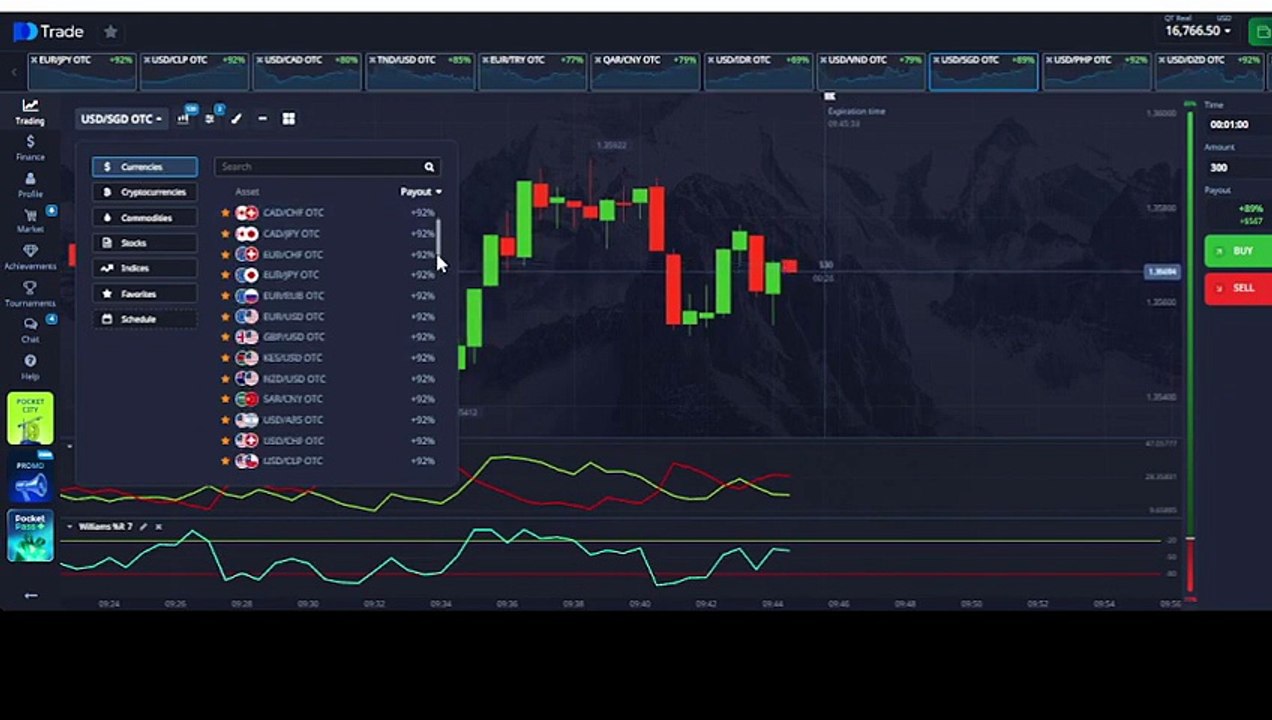
Task: Open the USD/SGD OTC asset dropdown
Action: tap(121, 119)
